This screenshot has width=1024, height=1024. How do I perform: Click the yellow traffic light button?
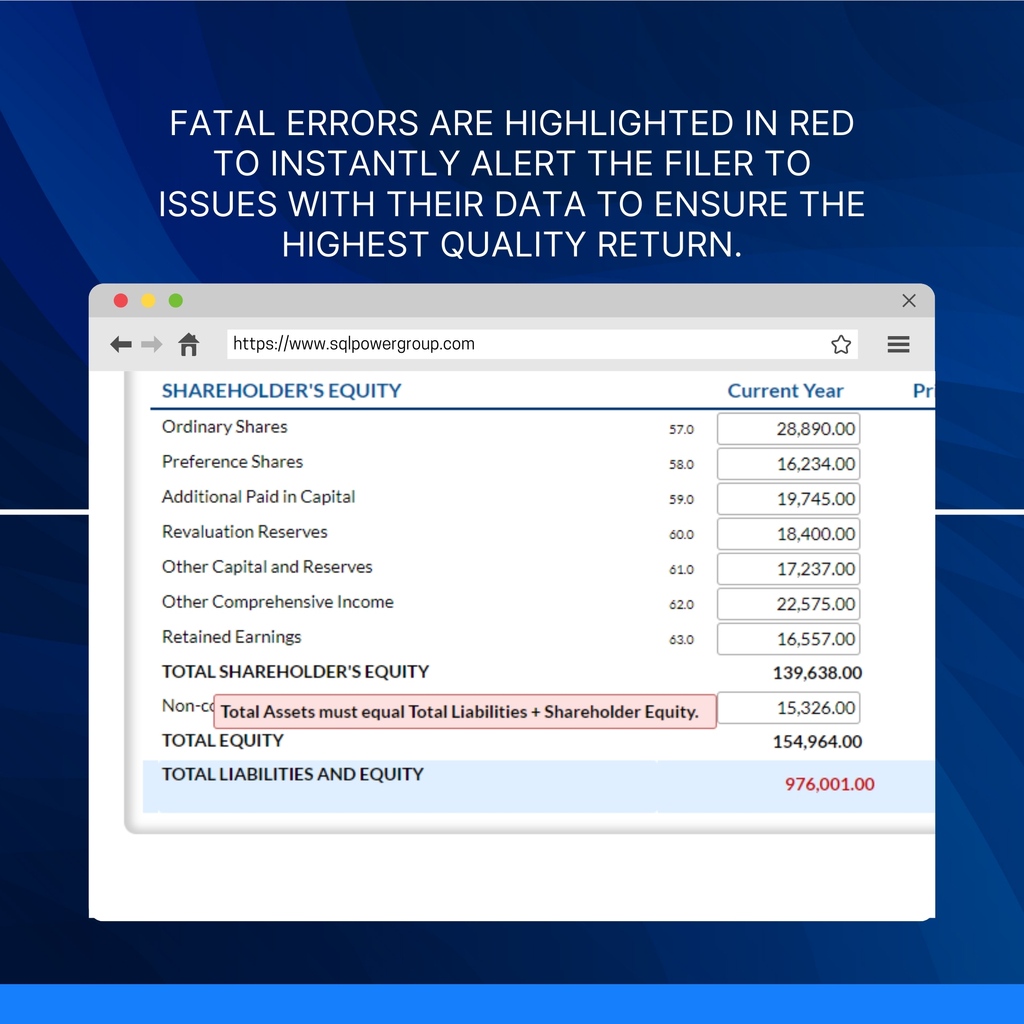pos(148,300)
